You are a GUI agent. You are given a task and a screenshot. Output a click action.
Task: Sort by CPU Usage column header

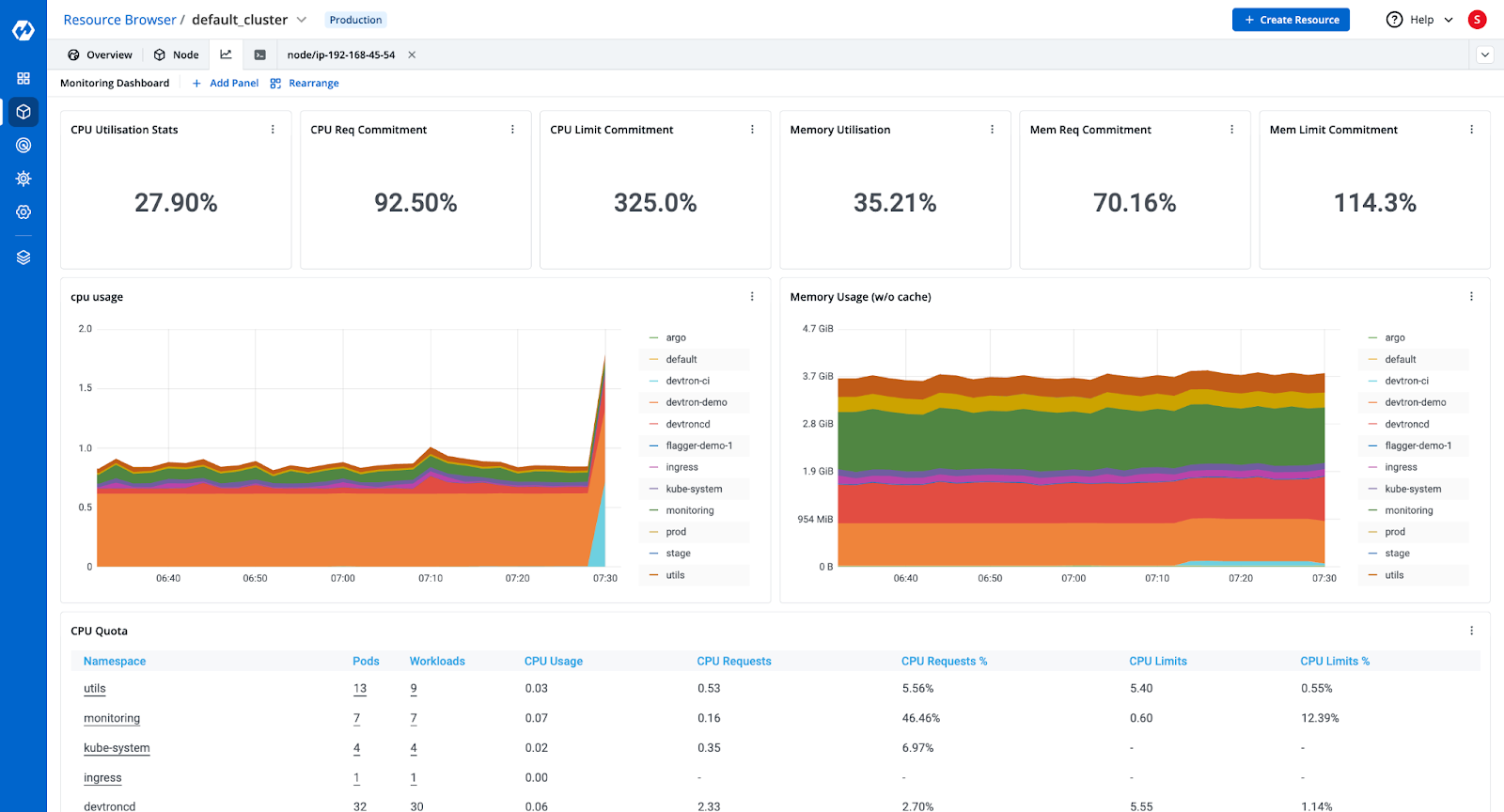[x=554, y=662]
